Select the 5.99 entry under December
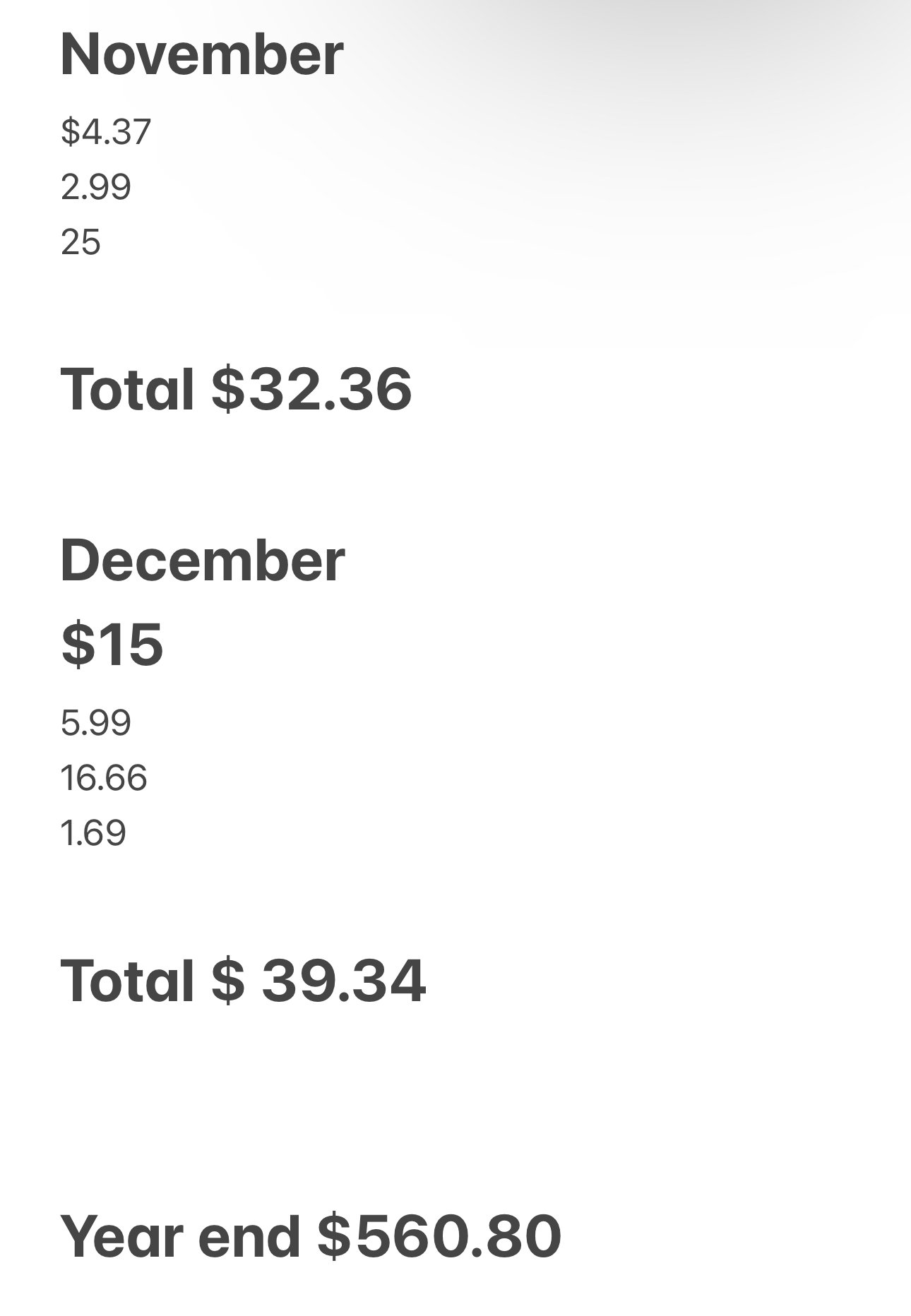Viewport: 911px width, 1316px height. click(x=96, y=723)
